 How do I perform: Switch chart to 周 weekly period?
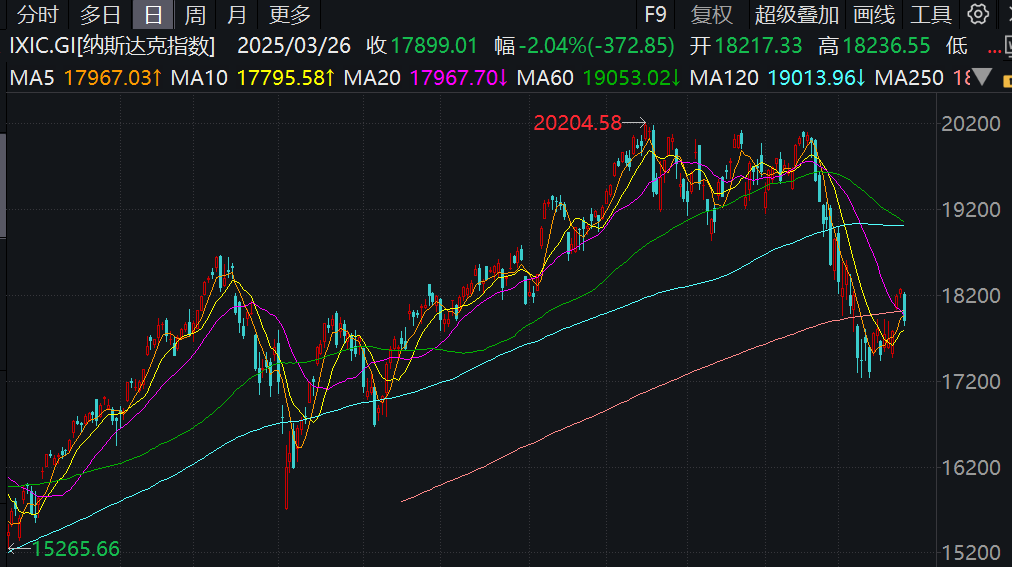click(195, 14)
